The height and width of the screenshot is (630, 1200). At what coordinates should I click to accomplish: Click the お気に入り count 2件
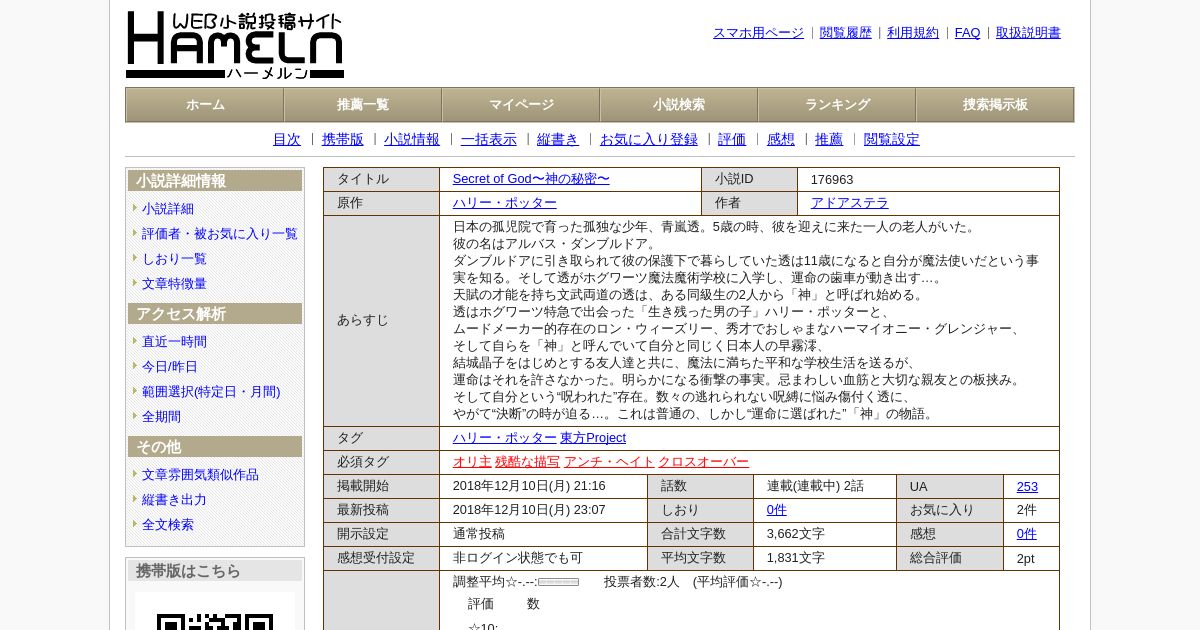point(1027,510)
